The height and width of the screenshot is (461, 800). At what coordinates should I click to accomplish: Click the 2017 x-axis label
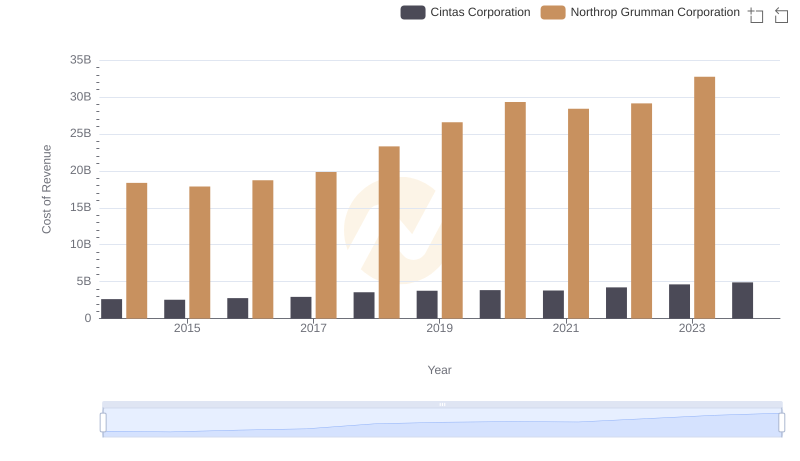313,328
